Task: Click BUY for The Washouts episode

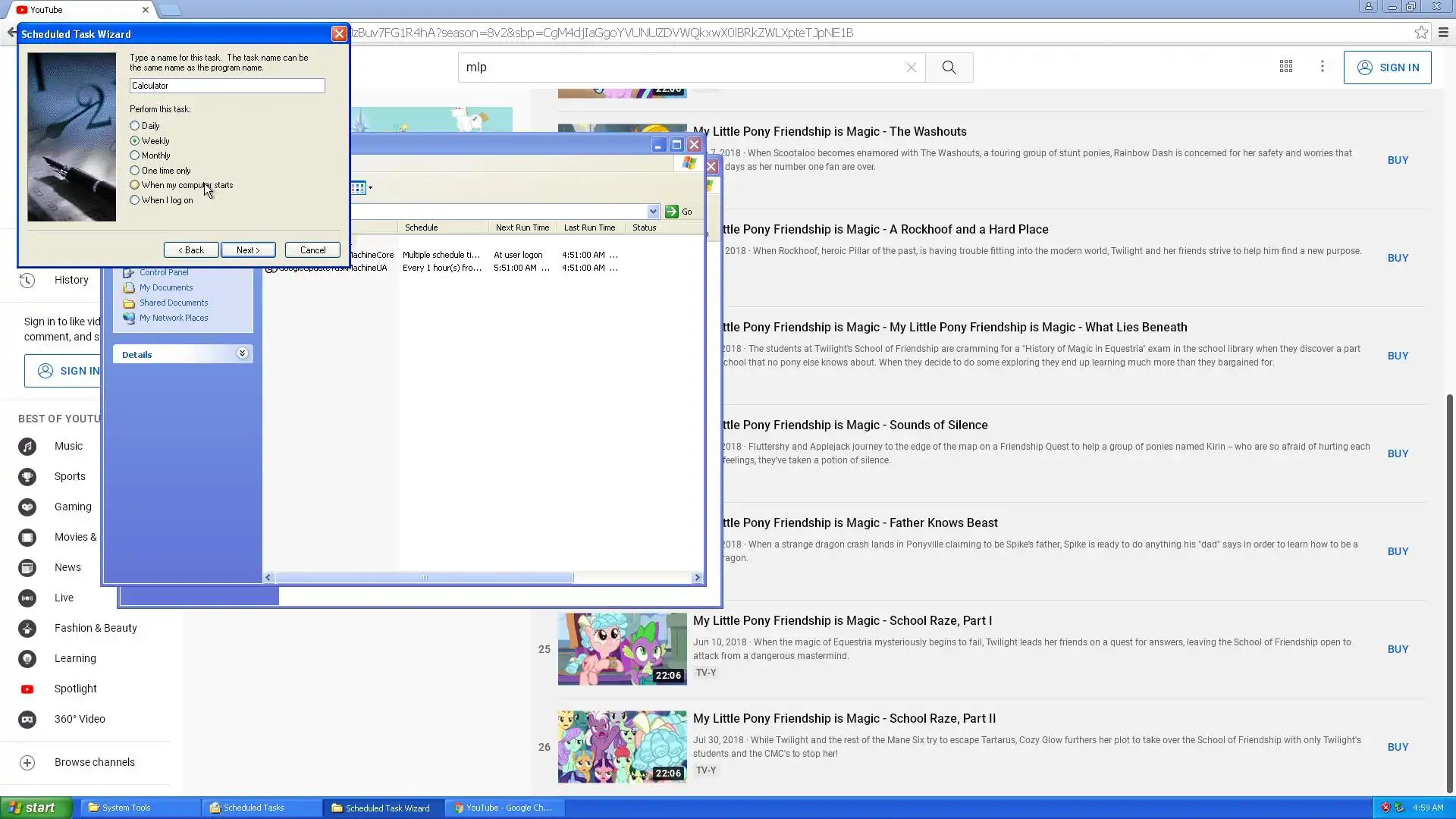Action: pos(1398,160)
